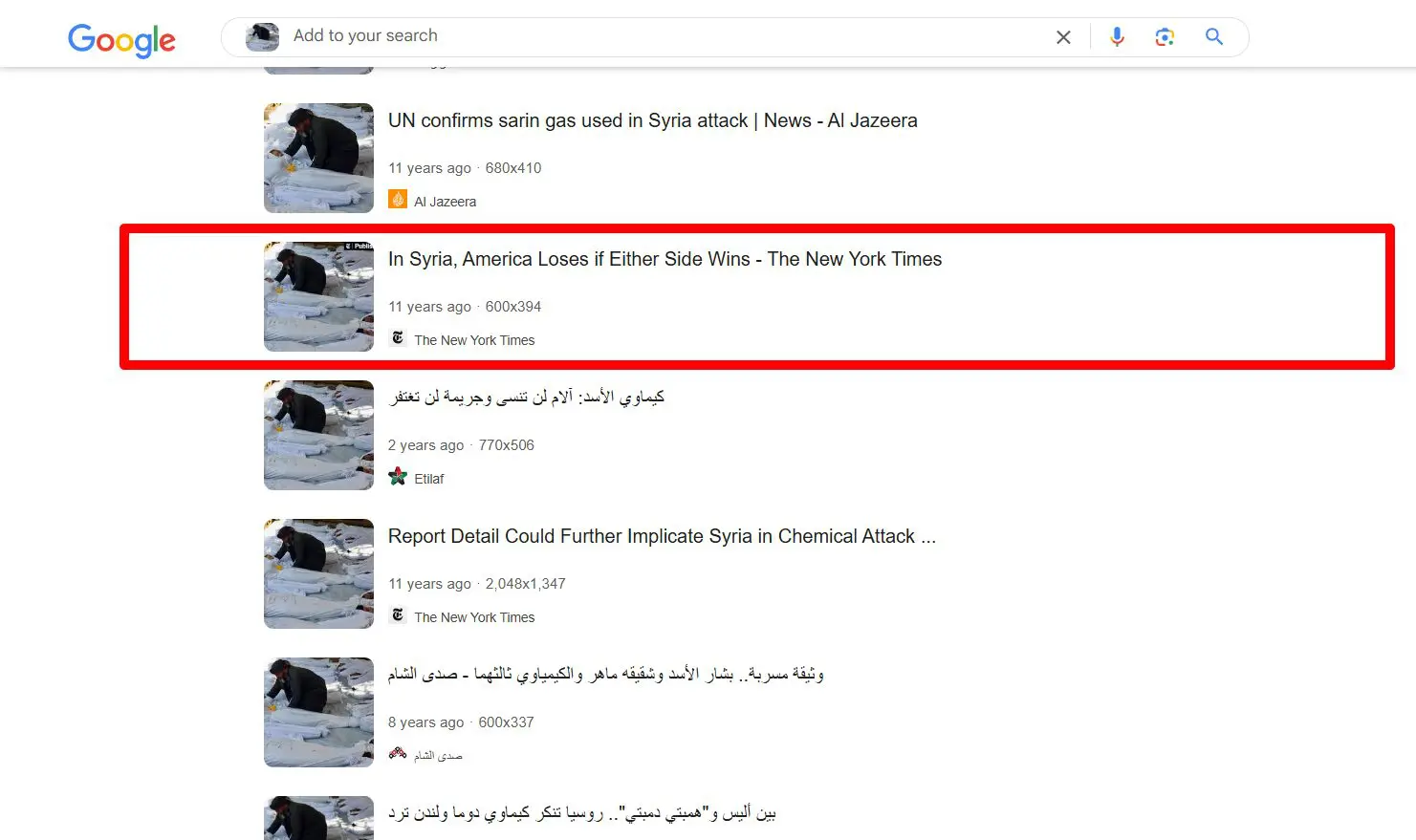Viewport: 1416px width, 840px height.
Task: Clear the search box with the X icon
Action: 1063,37
